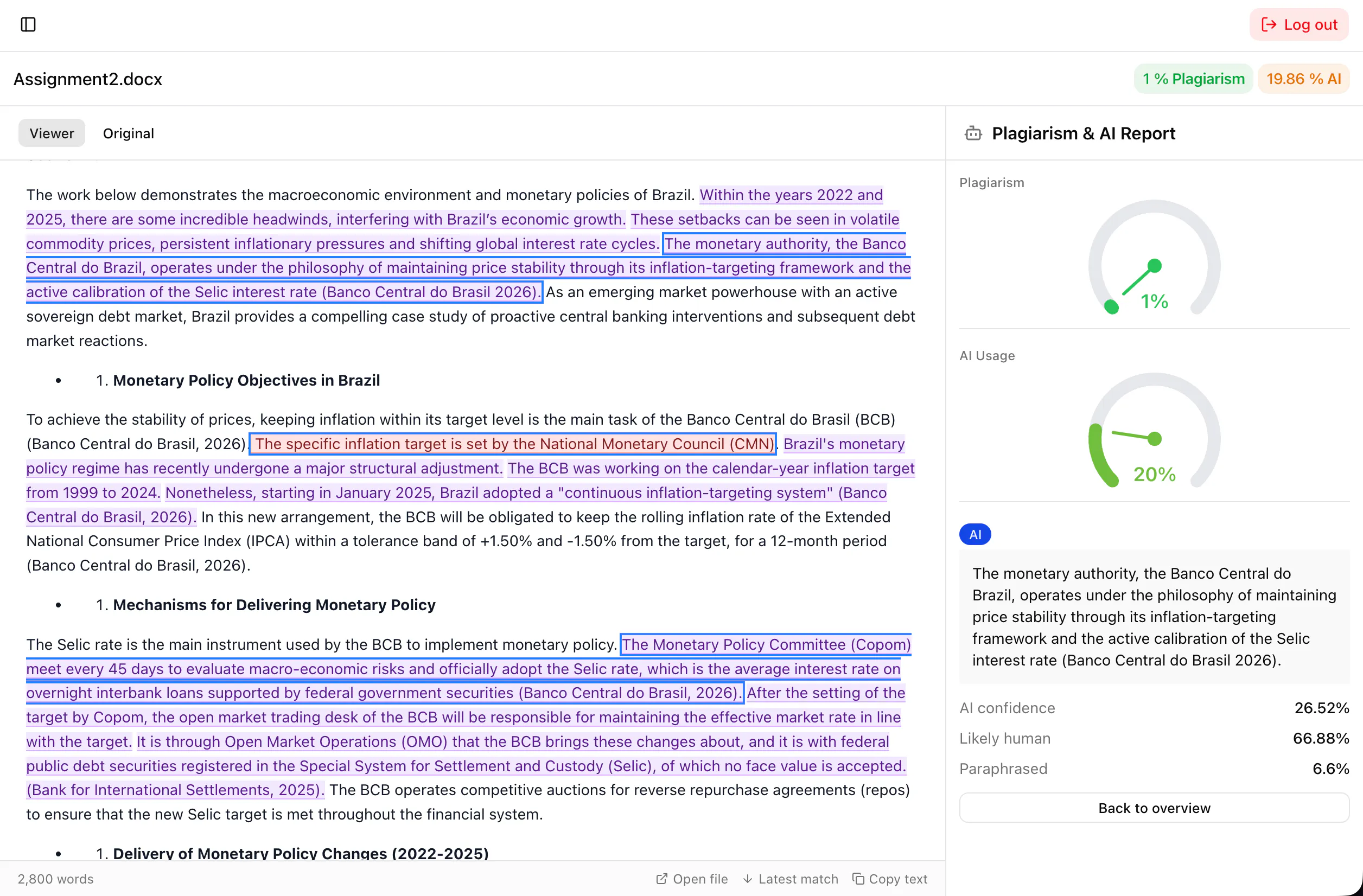The height and width of the screenshot is (896, 1363).
Task: Click the Latest match down-arrow icon
Action: tap(747, 879)
